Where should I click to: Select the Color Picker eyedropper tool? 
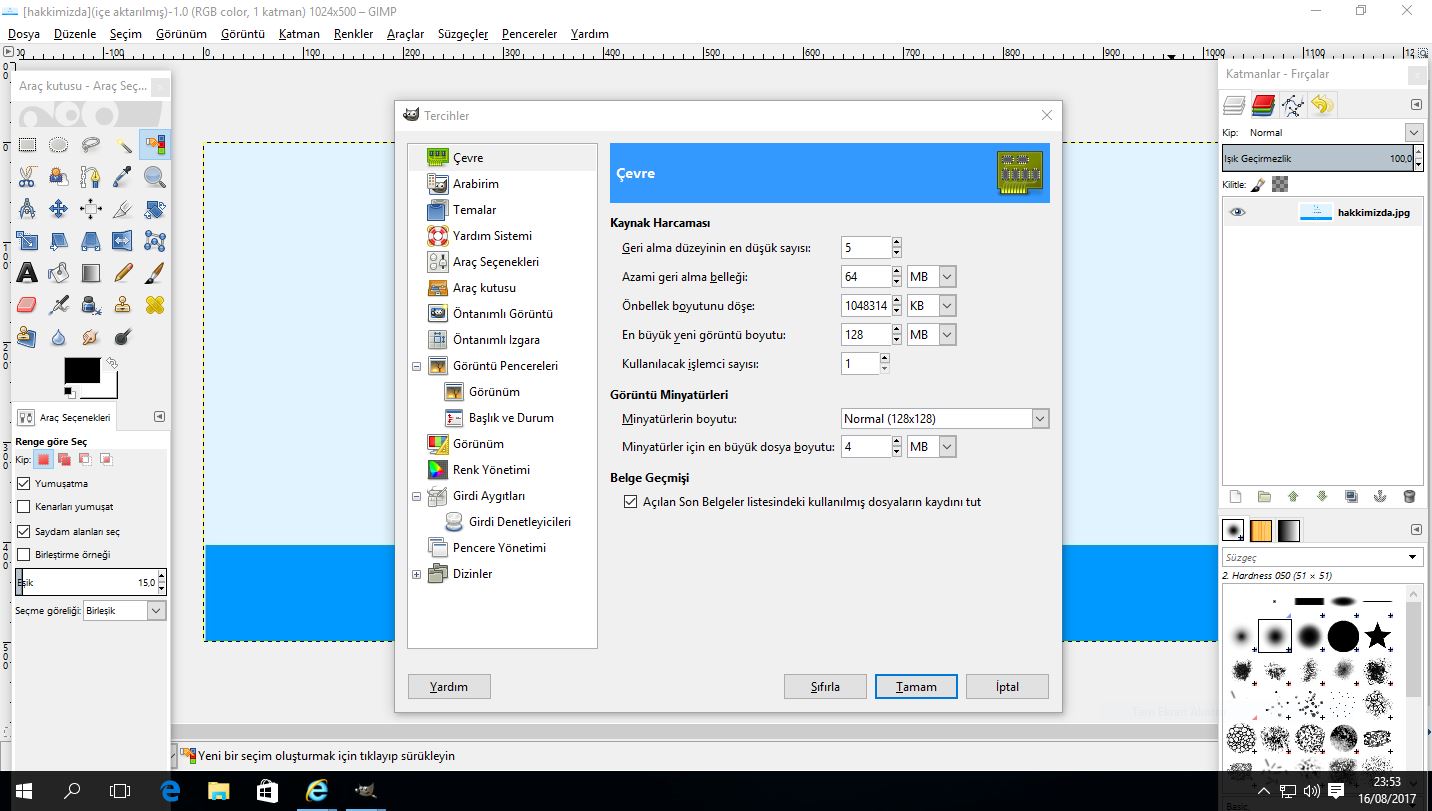coord(123,177)
